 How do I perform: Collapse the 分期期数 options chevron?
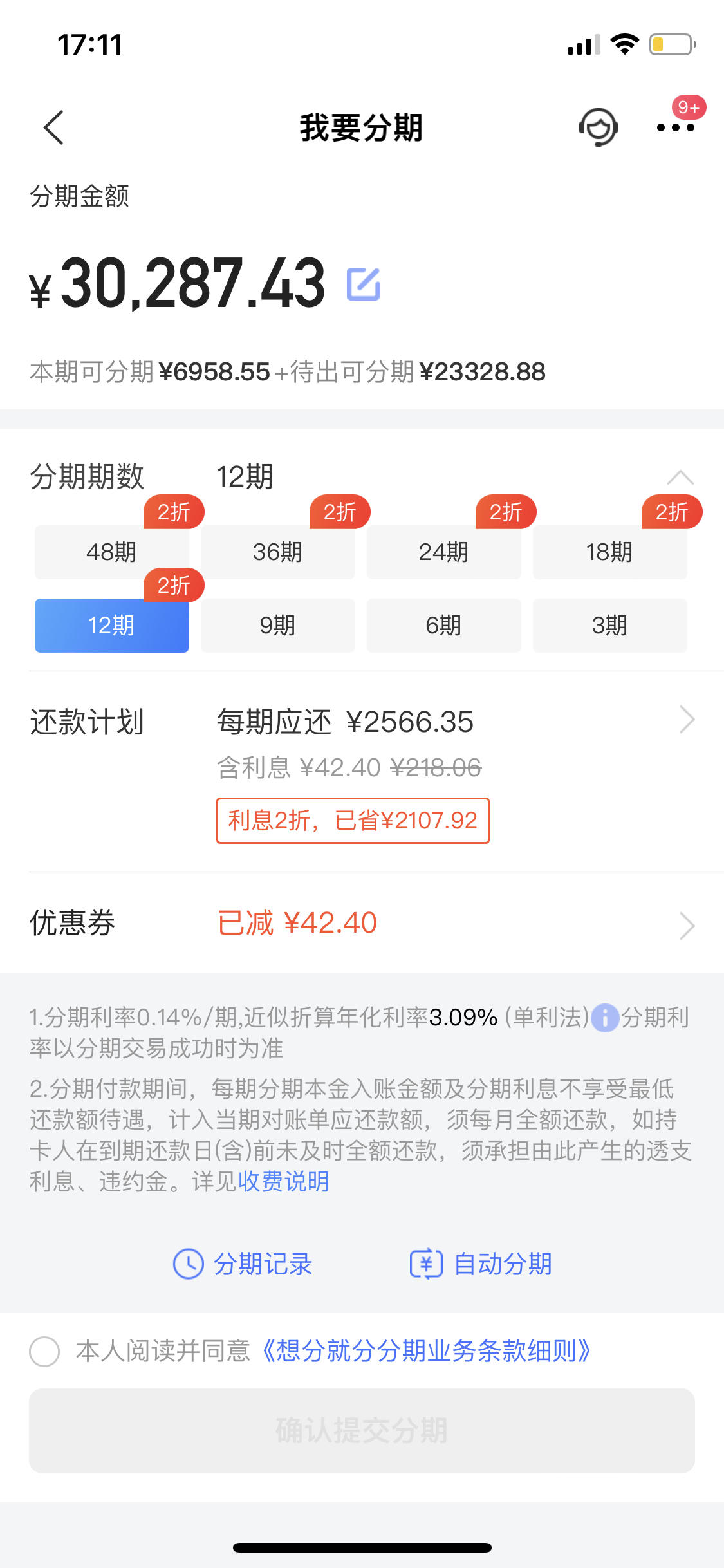point(680,478)
